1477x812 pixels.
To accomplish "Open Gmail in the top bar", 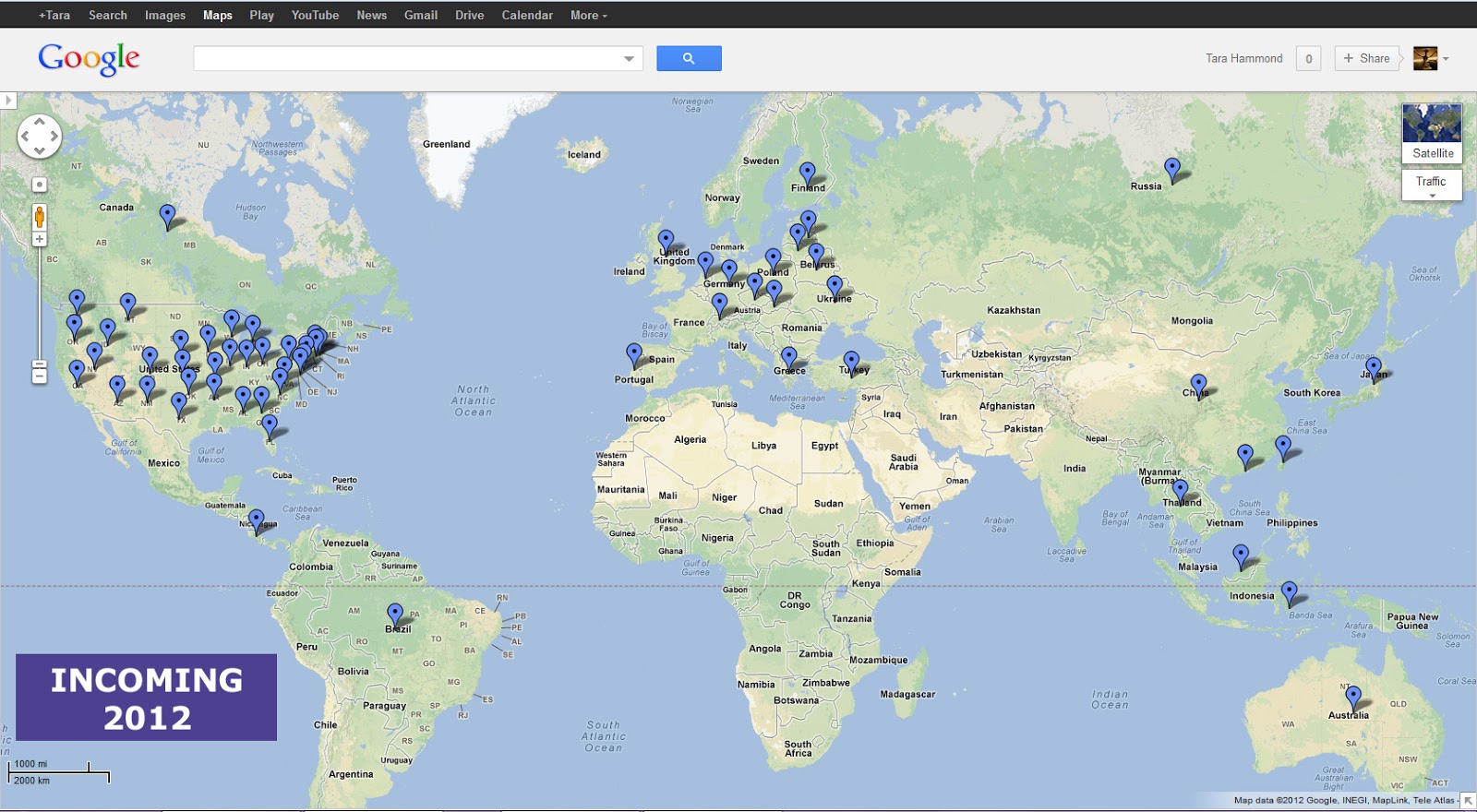I will click(421, 15).
